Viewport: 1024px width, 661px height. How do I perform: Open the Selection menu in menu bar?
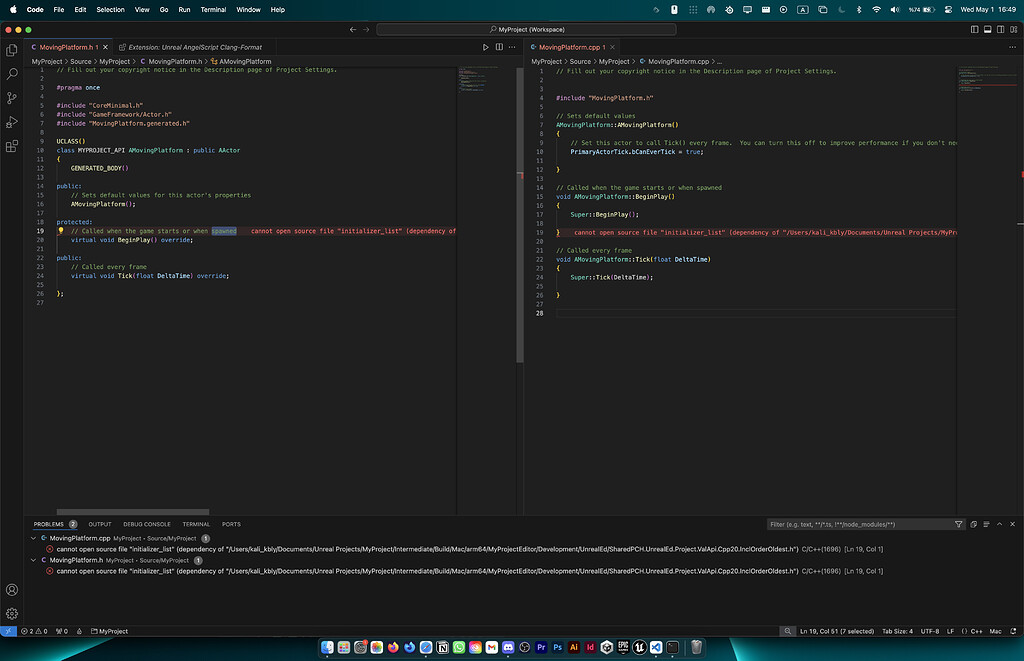click(x=110, y=9)
